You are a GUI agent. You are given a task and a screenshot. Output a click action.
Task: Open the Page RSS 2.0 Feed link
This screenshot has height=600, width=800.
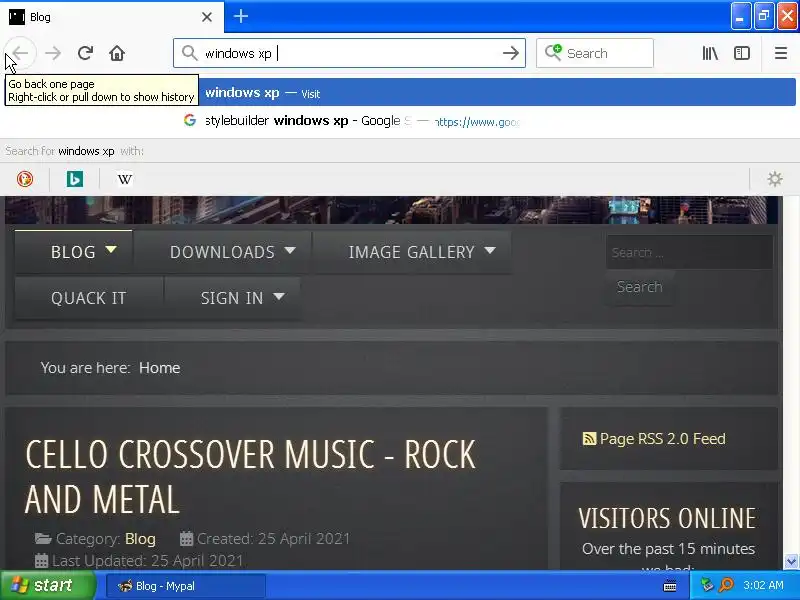point(662,439)
